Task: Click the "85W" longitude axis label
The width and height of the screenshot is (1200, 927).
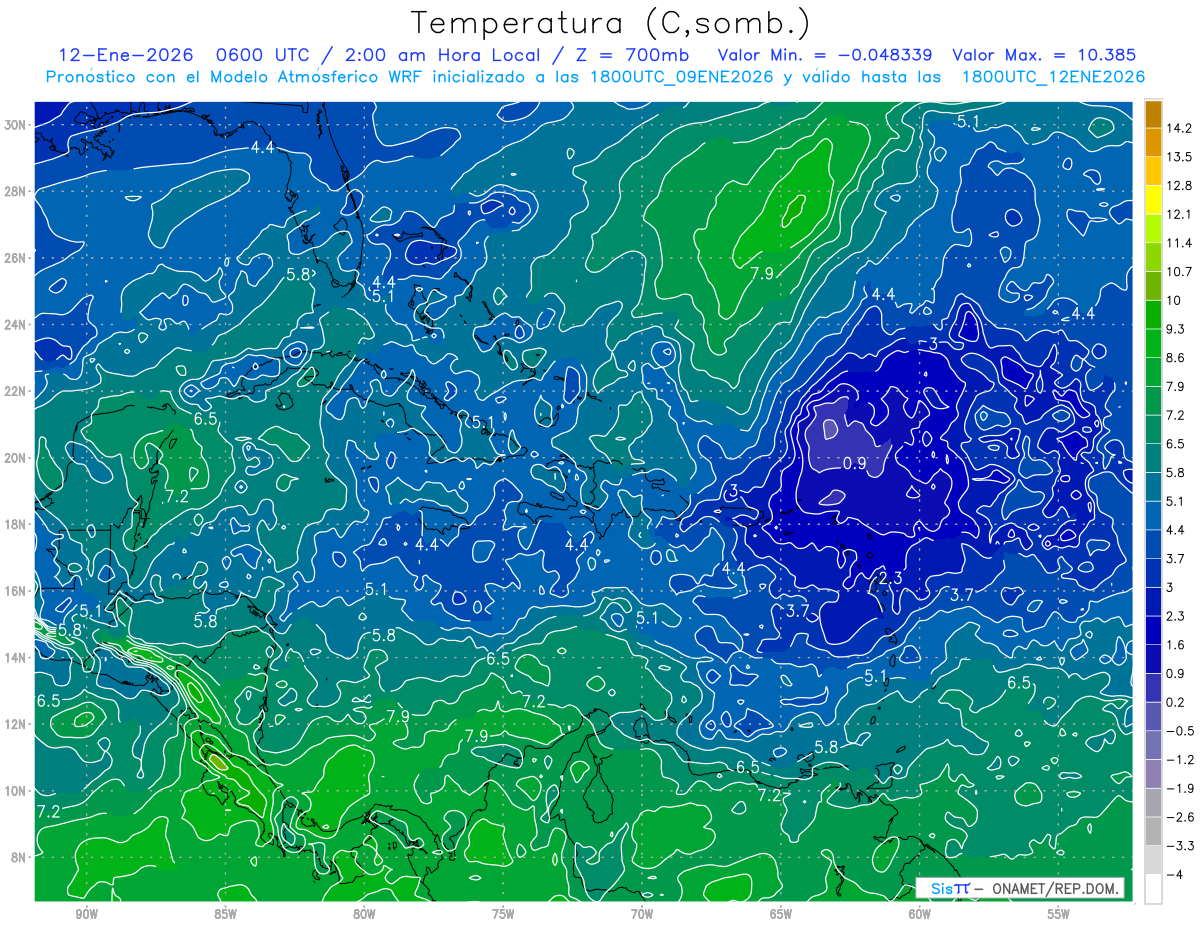Action: [225, 914]
